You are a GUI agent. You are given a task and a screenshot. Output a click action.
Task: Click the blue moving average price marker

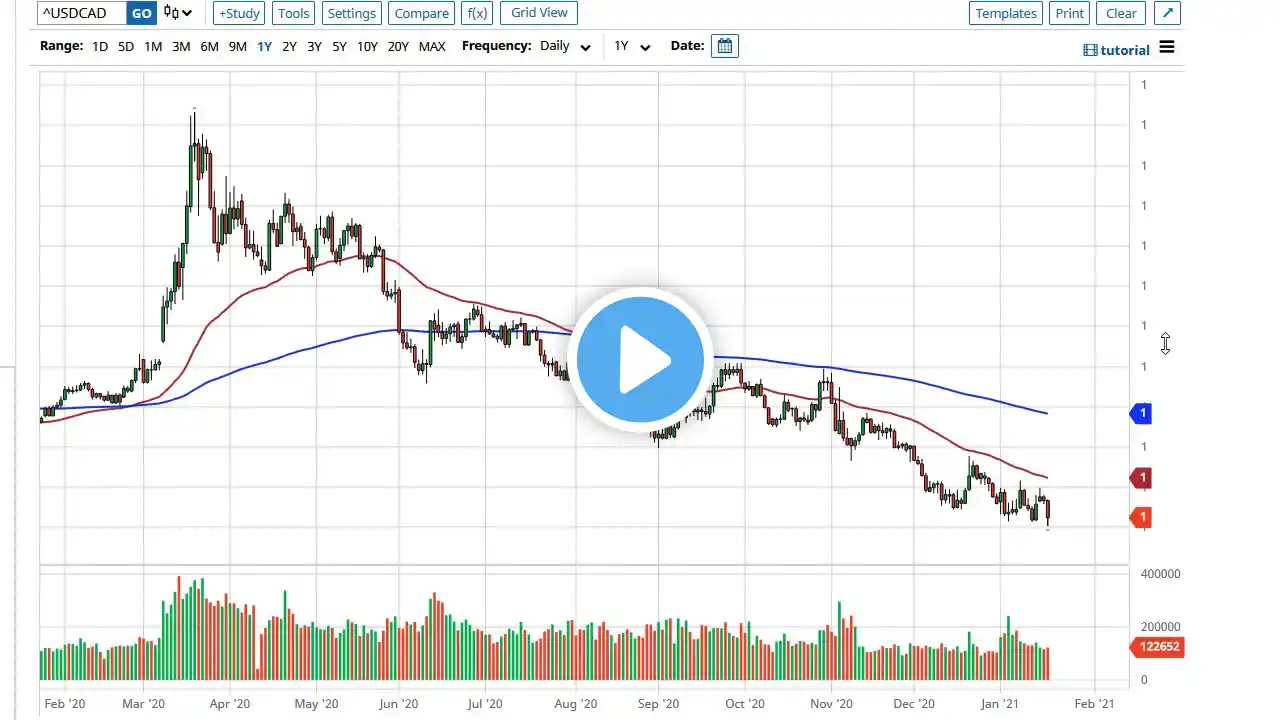1141,413
